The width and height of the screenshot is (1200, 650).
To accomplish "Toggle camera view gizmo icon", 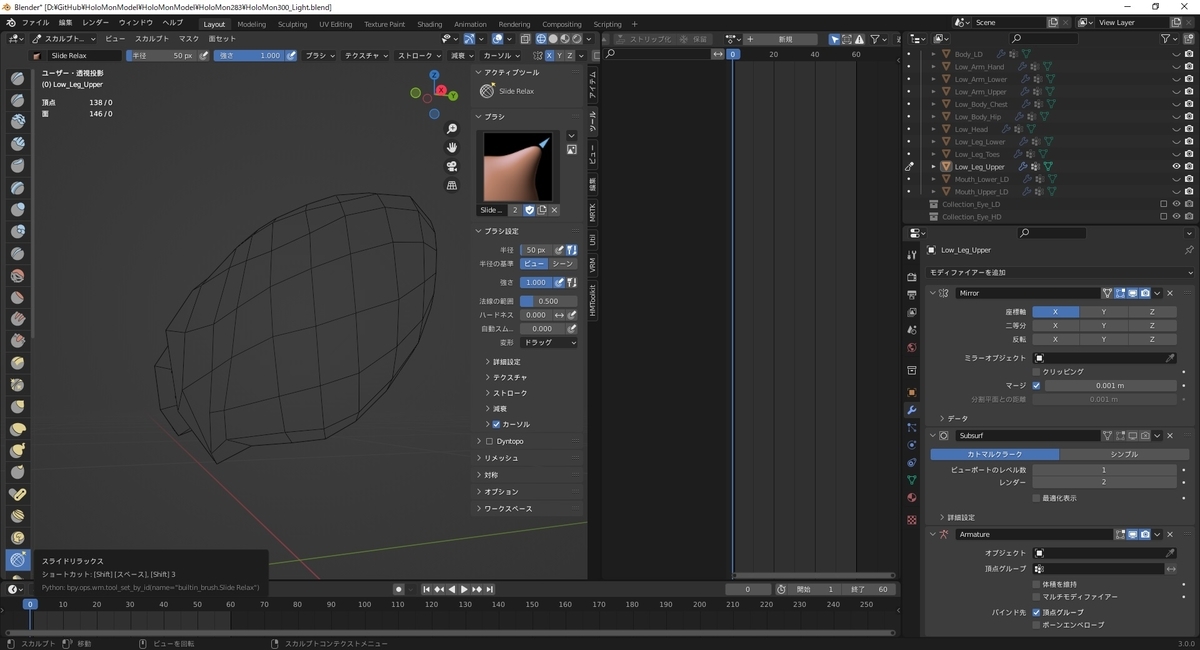I will pos(452,166).
